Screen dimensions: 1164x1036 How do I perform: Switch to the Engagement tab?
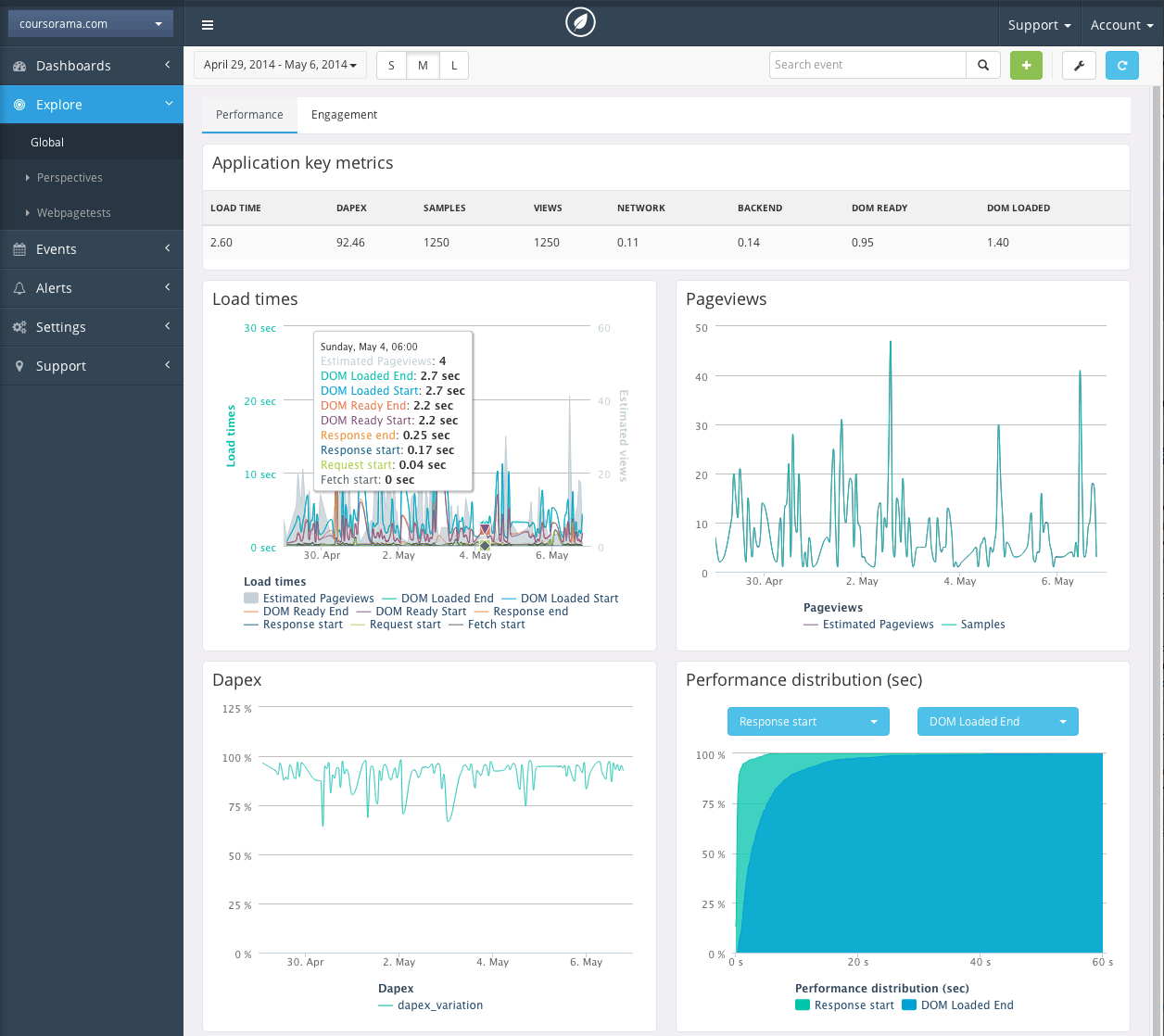[x=344, y=115]
